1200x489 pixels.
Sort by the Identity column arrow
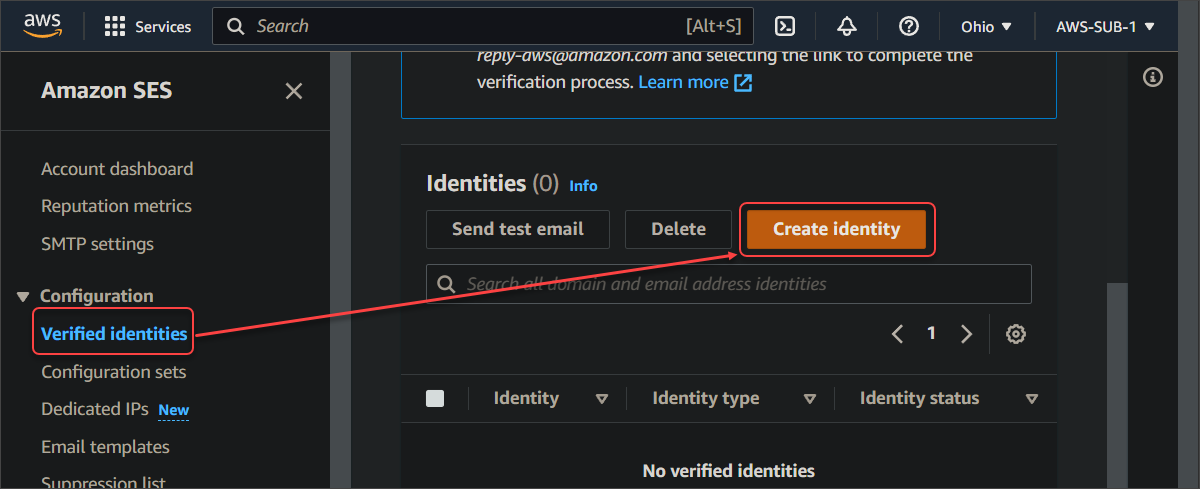(602, 399)
